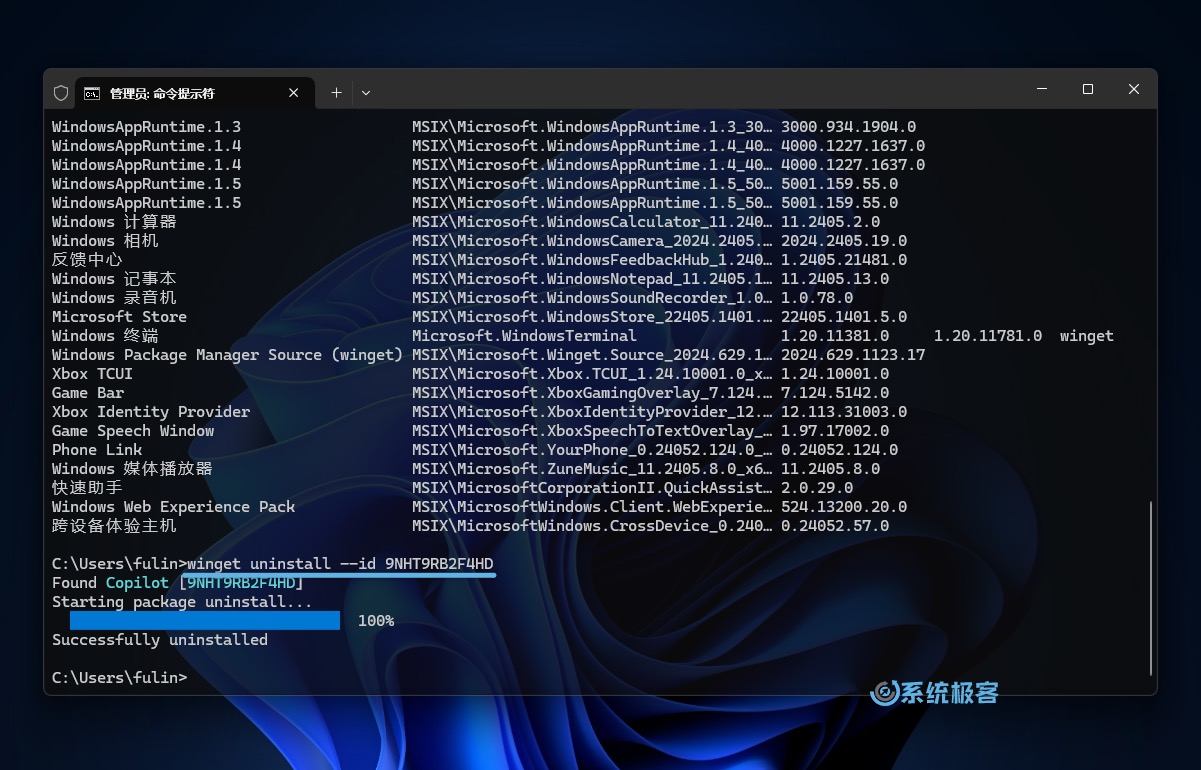Click version '2024.629.1123.17'
1201x770 pixels.
tap(853, 355)
